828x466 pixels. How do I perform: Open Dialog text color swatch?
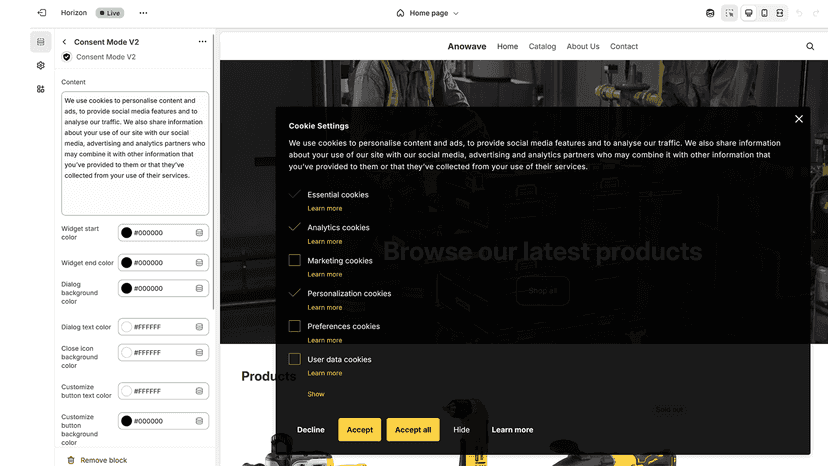click(x=126, y=327)
